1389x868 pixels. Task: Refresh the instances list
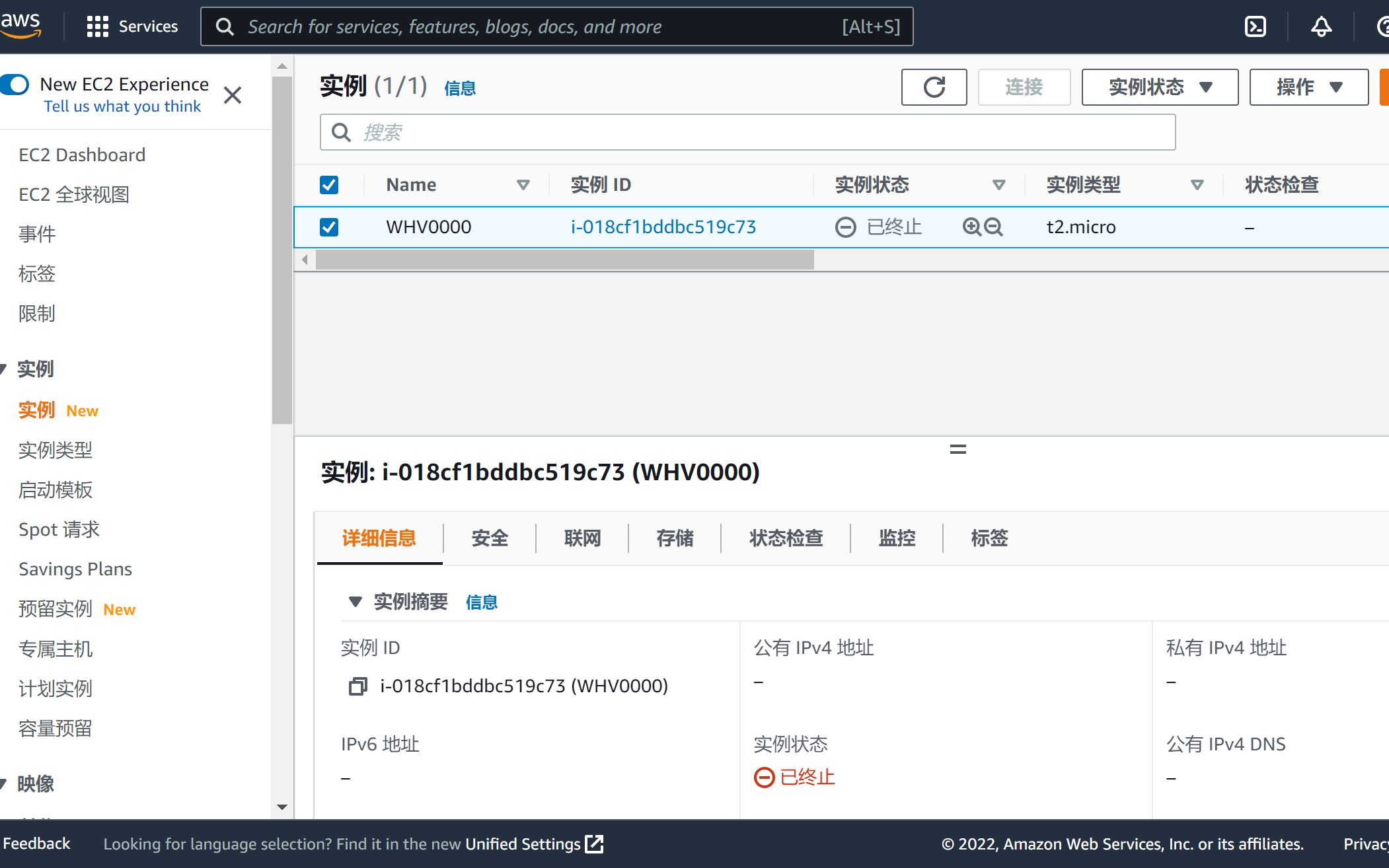click(934, 87)
